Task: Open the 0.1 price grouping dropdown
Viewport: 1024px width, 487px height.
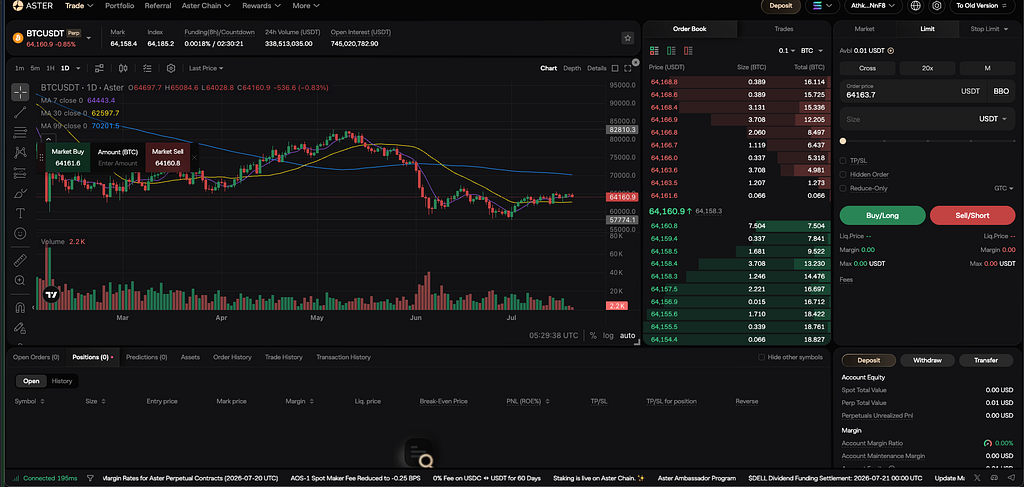Action: coord(787,50)
